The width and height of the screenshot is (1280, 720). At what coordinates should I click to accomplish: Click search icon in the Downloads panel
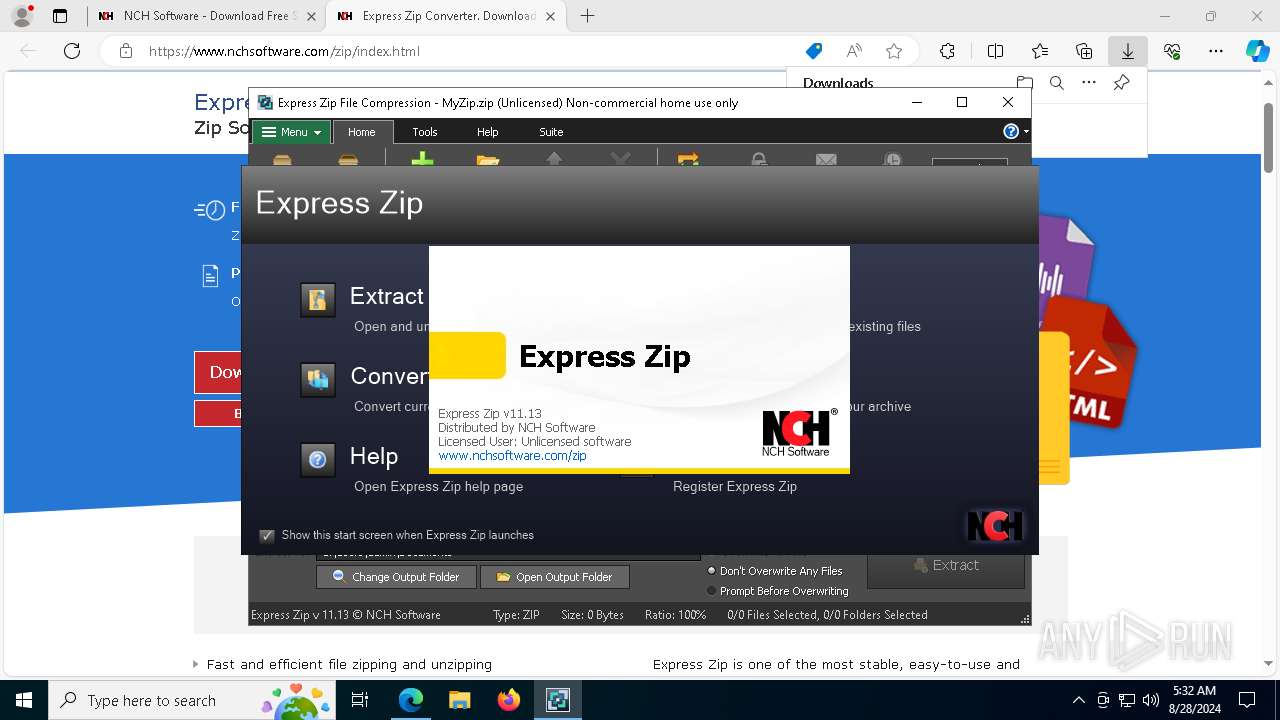point(1057,83)
